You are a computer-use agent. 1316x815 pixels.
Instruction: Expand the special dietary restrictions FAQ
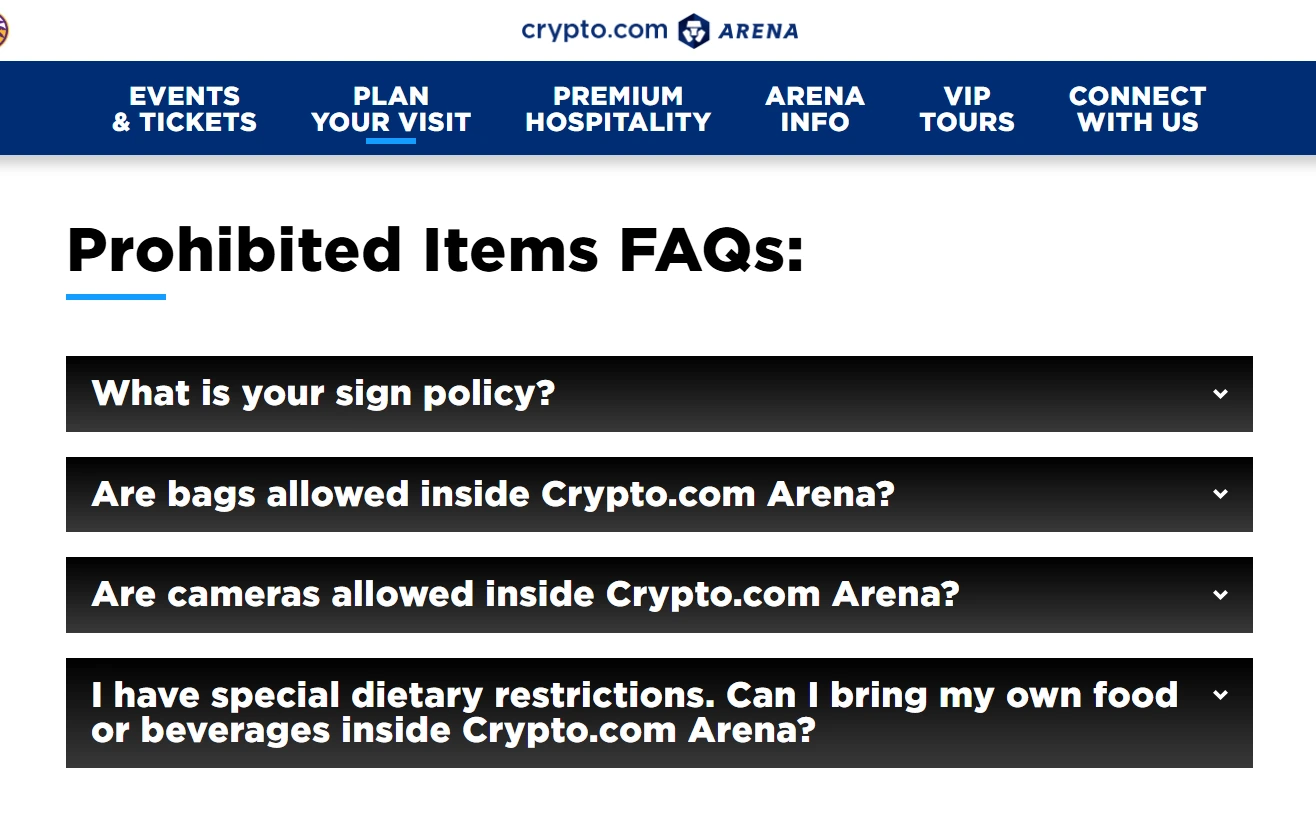[x=659, y=713]
